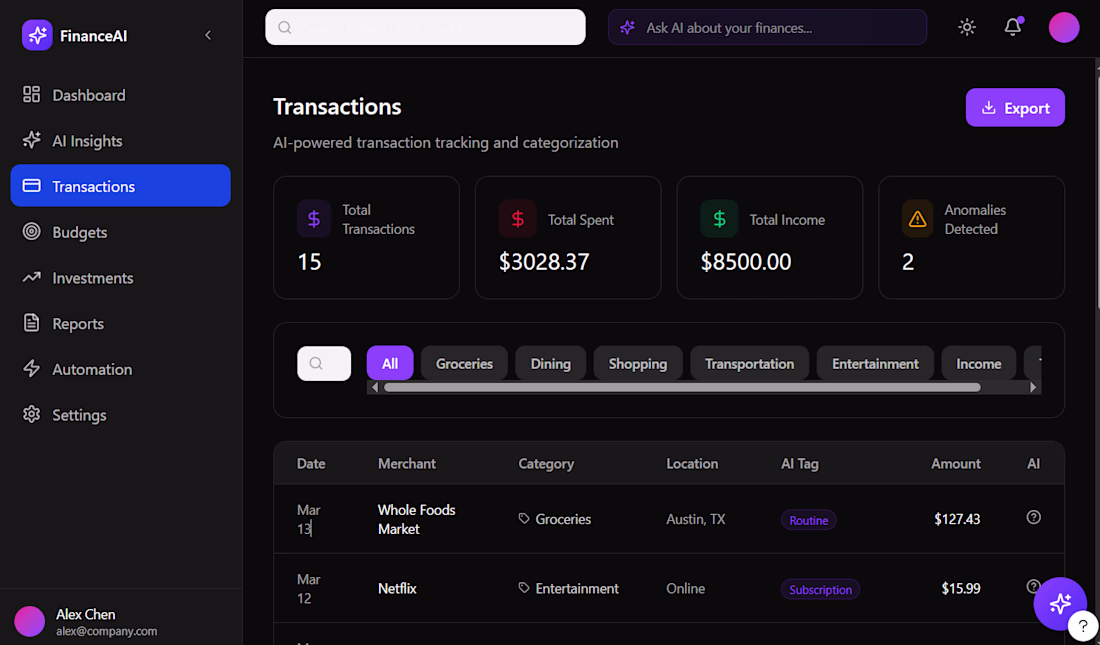Go to the Dashboard page
This screenshot has height=645, width=1100.
tap(88, 95)
